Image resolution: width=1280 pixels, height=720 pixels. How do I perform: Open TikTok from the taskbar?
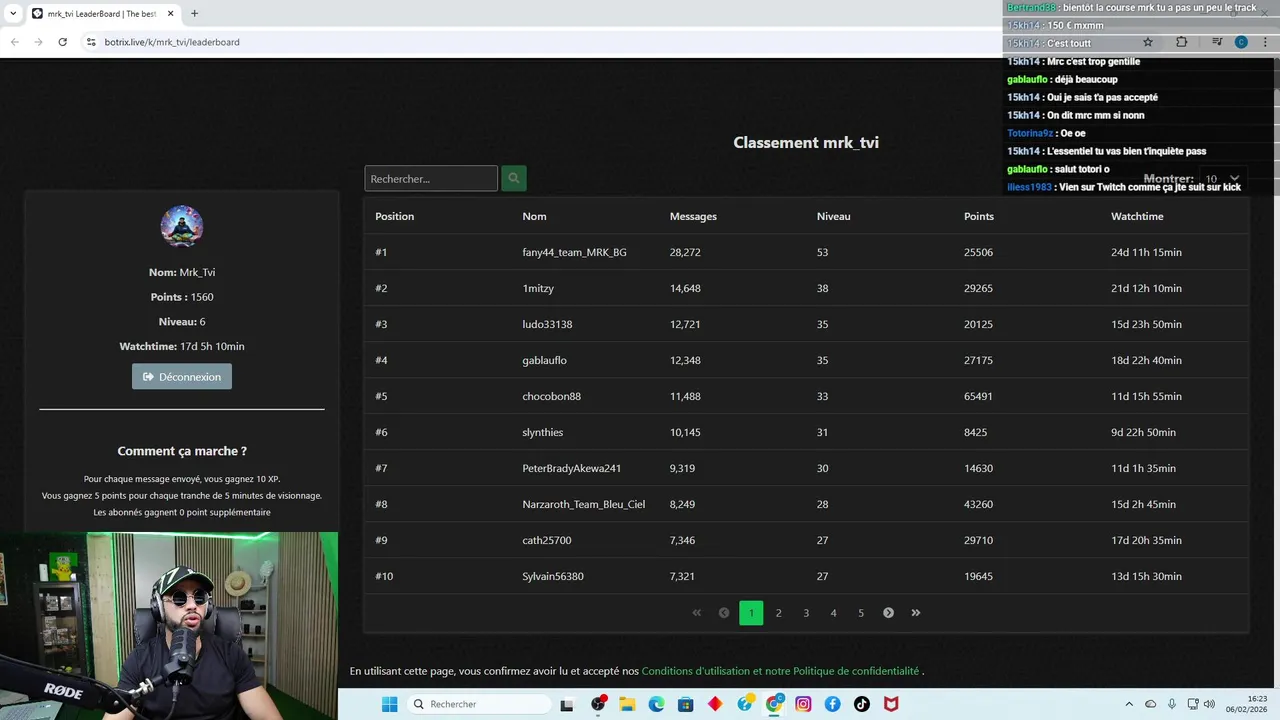tap(862, 704)
